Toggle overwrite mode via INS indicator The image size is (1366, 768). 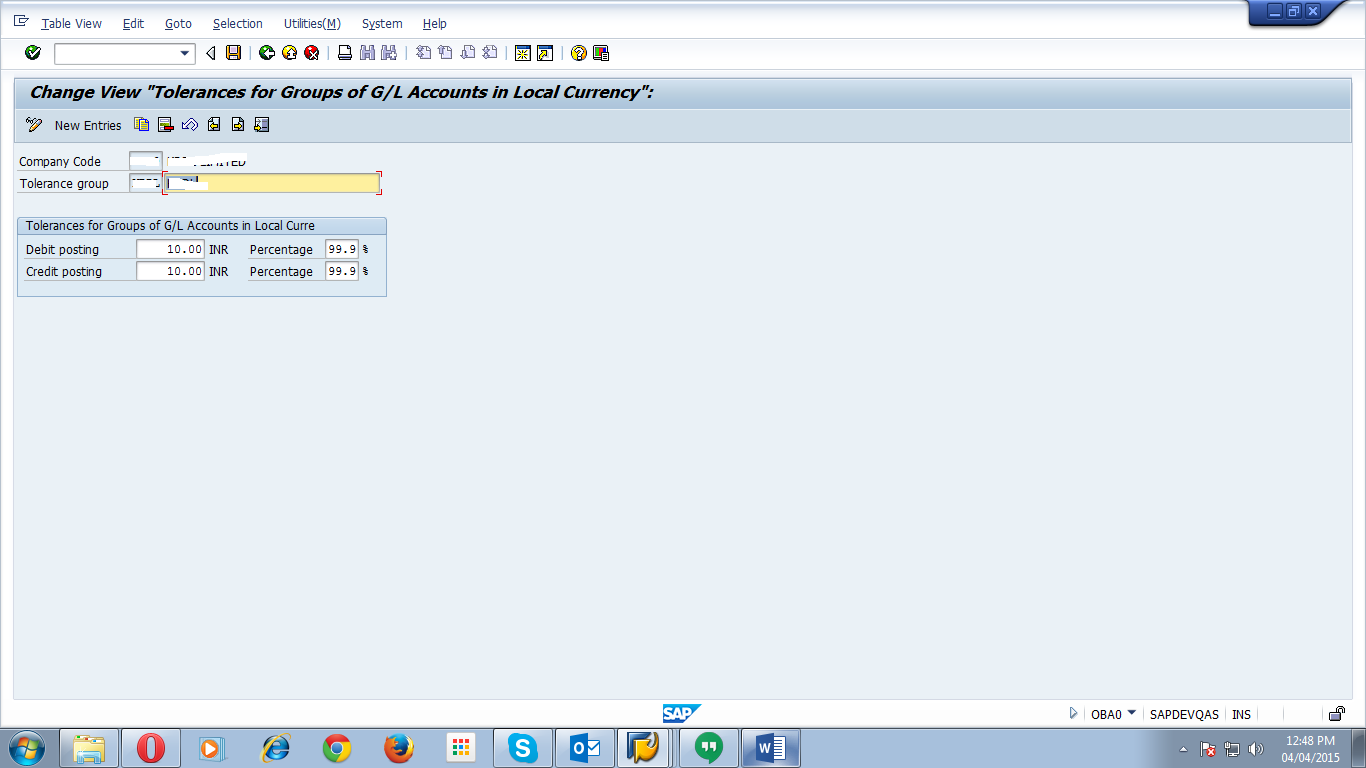tap(1241, 713)
